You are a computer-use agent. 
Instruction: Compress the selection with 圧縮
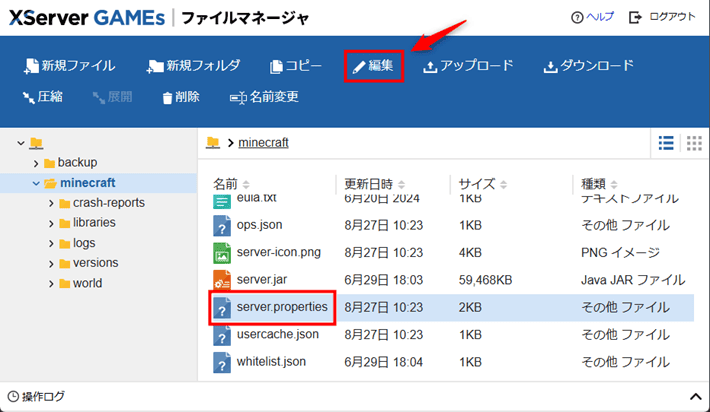(43, 97)
